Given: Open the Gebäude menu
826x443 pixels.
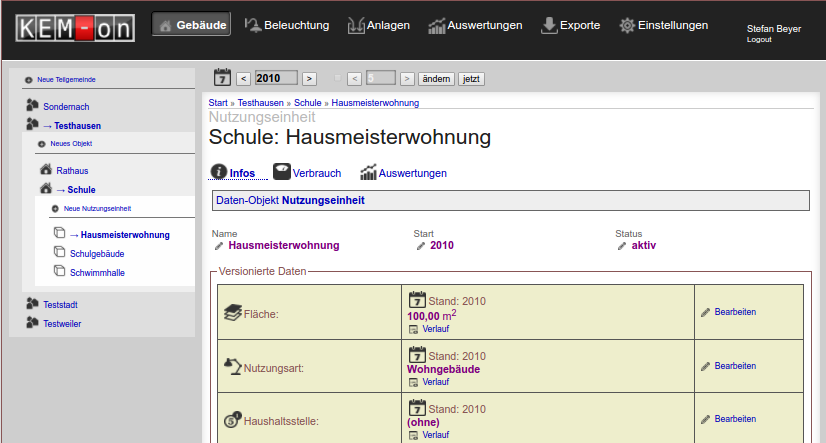Looking at the screenshot, I should coord(191,25).
